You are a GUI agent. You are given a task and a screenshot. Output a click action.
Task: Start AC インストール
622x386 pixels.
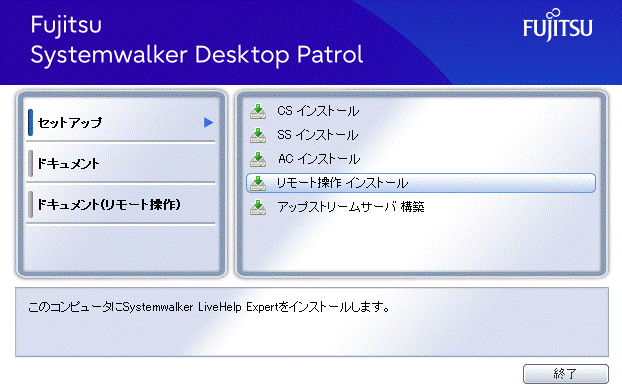tap(319, 159)
